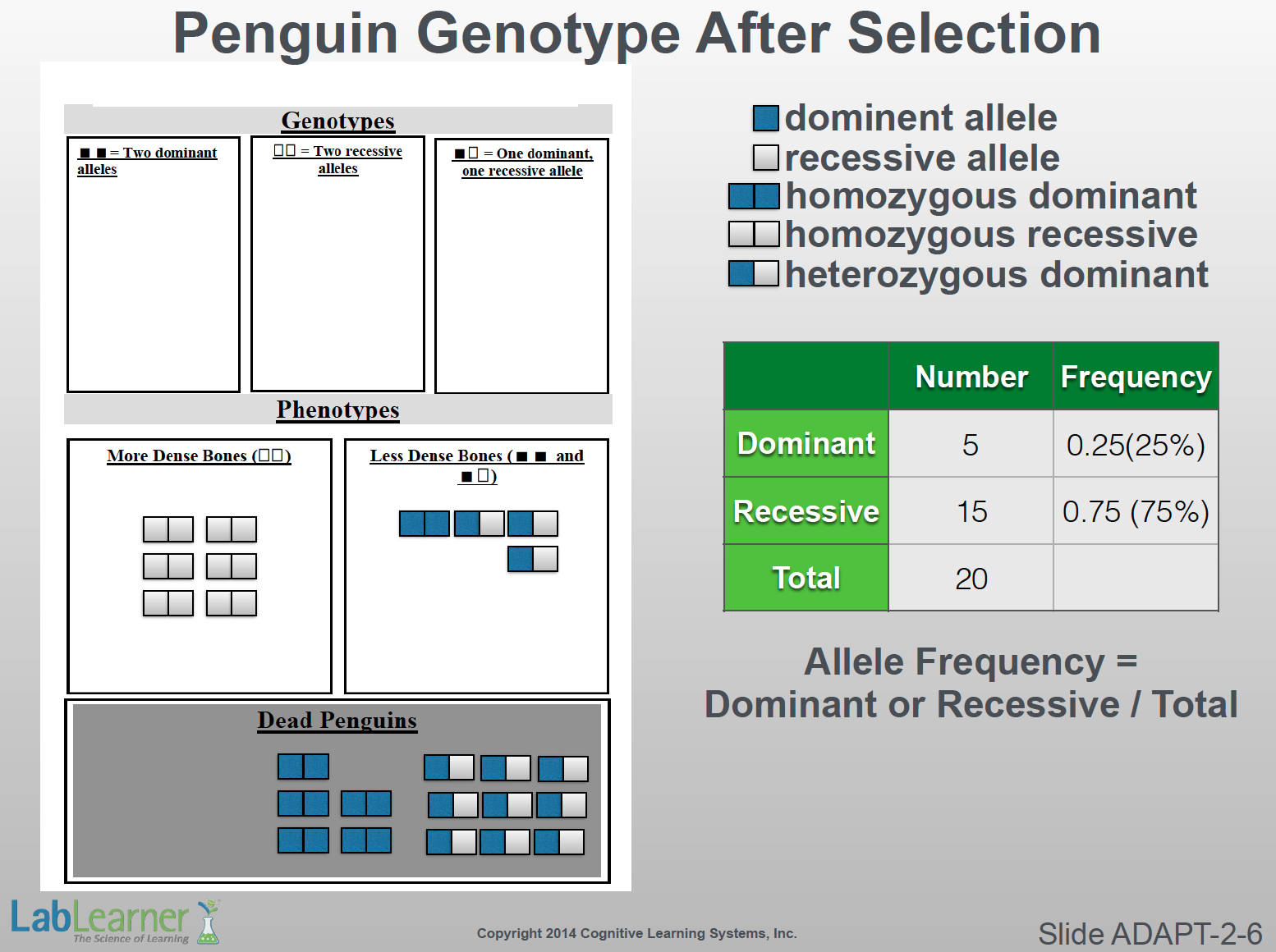Select the homozygous dominant legend icon
1276x952 pixels.
coord(754,196)
